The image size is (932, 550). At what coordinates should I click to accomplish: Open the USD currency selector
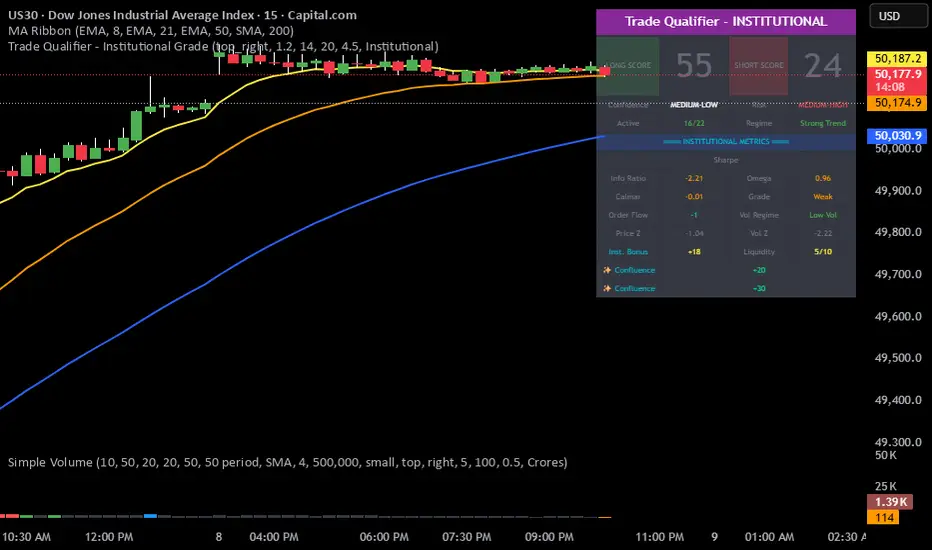[898, 16]
